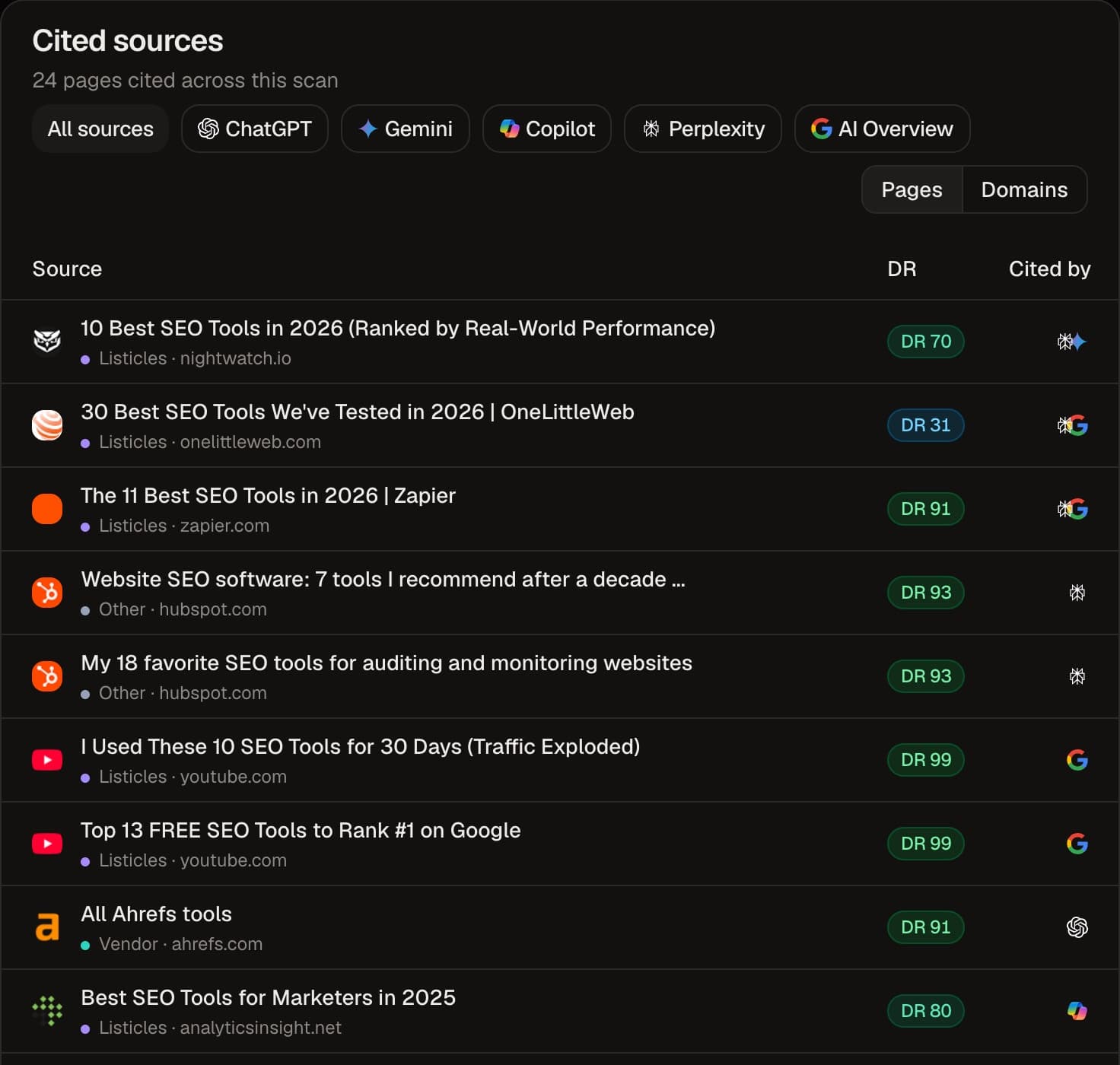1120x1065 pixels.
Task: Click 'Vendor · ahrefs.com' label
Action: click(x=180, y=944)
